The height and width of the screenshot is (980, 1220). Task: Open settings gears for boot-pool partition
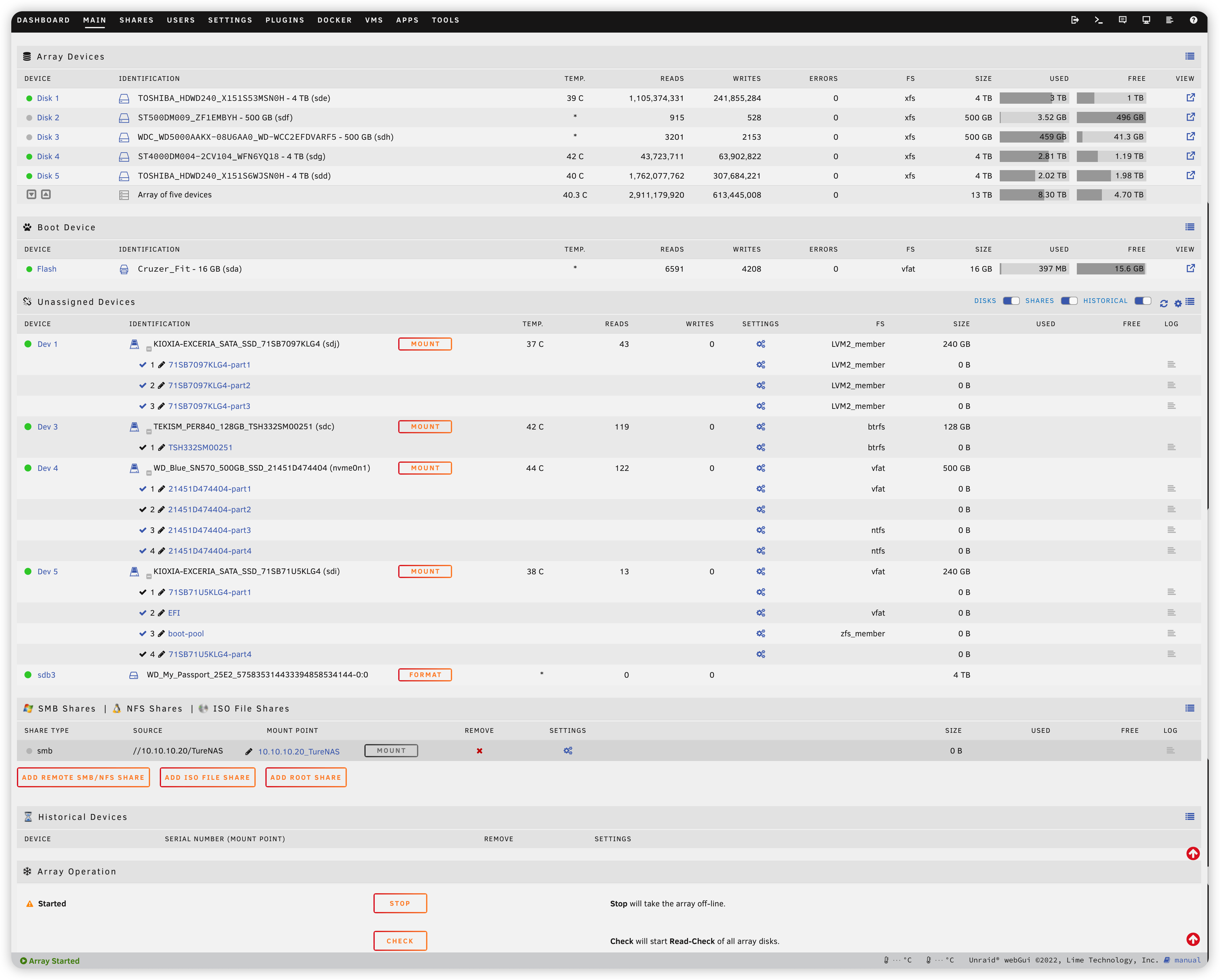point(760,633)
